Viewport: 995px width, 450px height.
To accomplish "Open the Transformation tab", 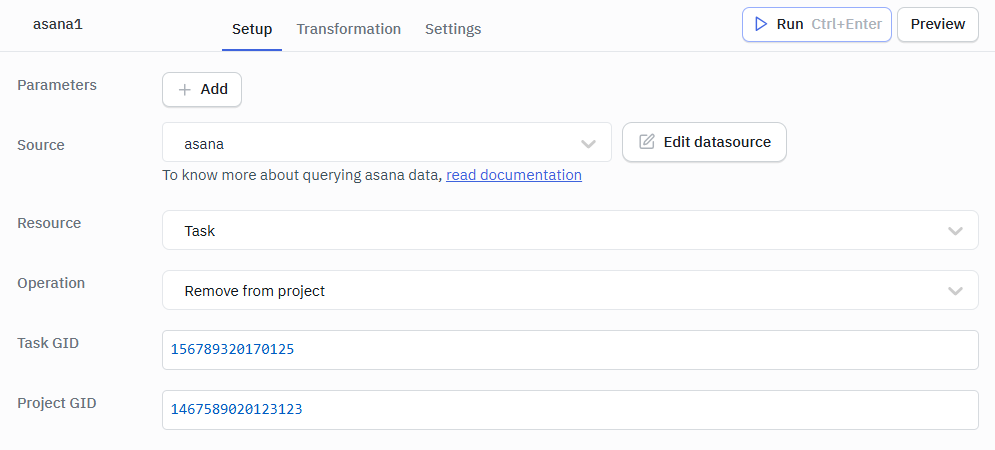I will tap(348, 29).
